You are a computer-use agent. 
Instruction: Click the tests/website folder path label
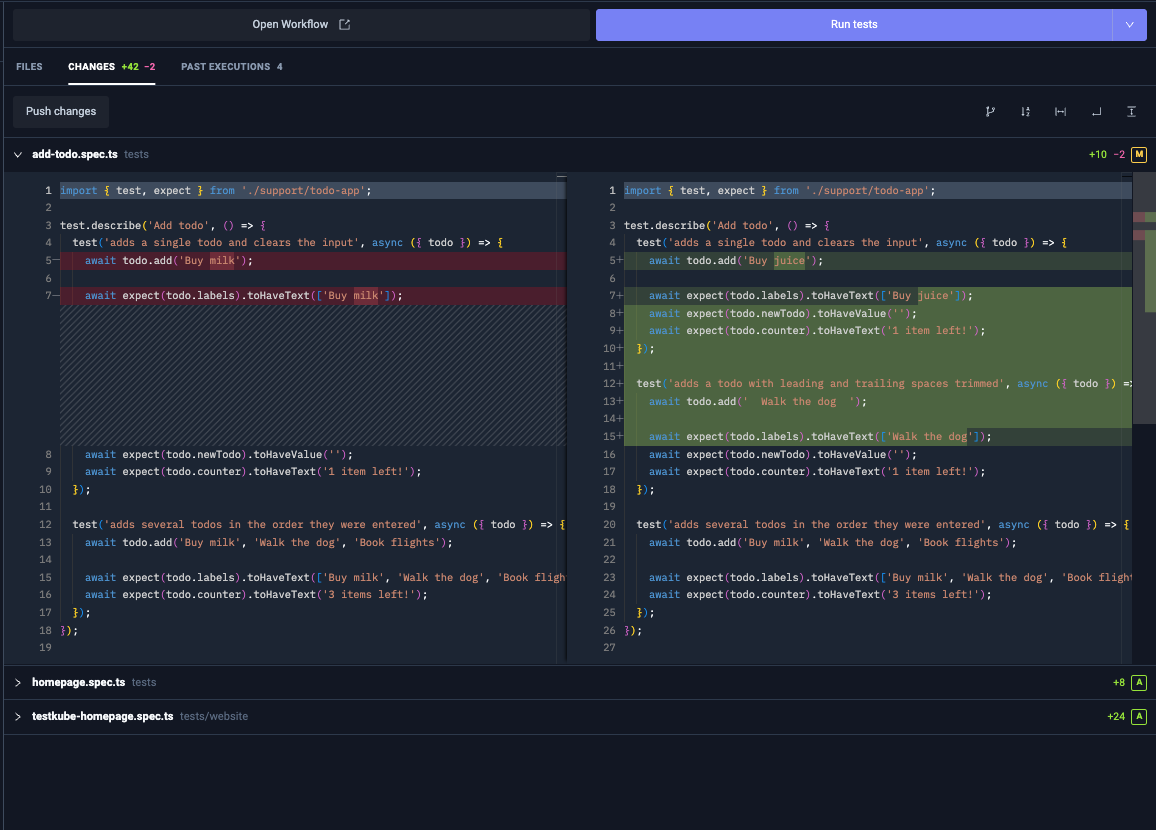(214, 716)
